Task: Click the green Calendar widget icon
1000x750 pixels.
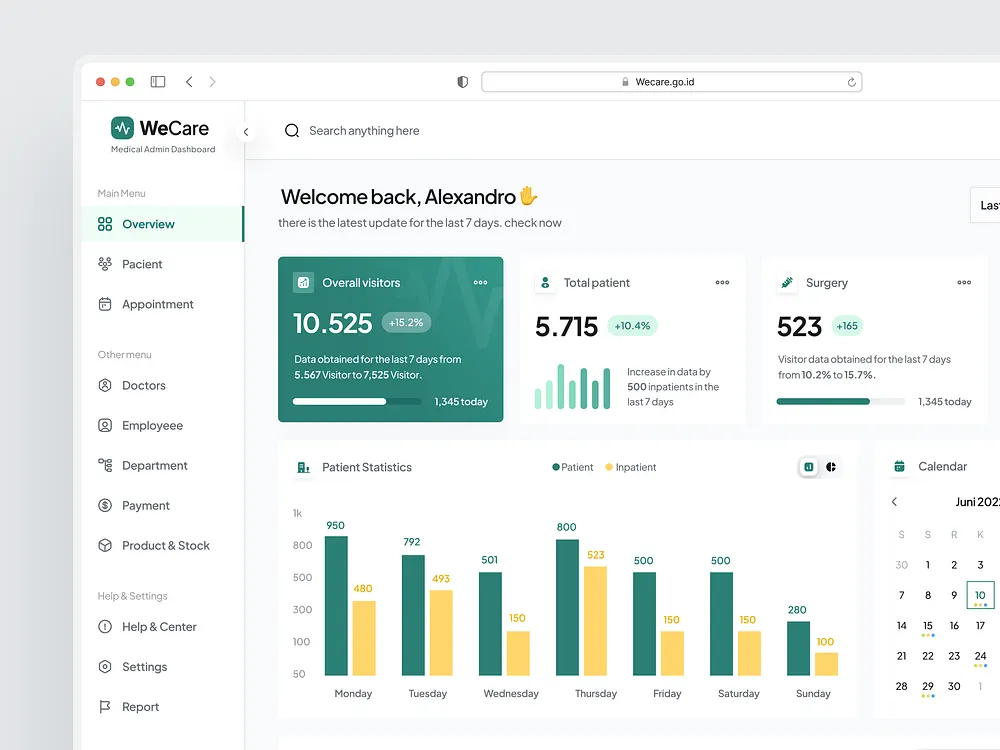Action: pyautogui.click(x=900, y=466)
